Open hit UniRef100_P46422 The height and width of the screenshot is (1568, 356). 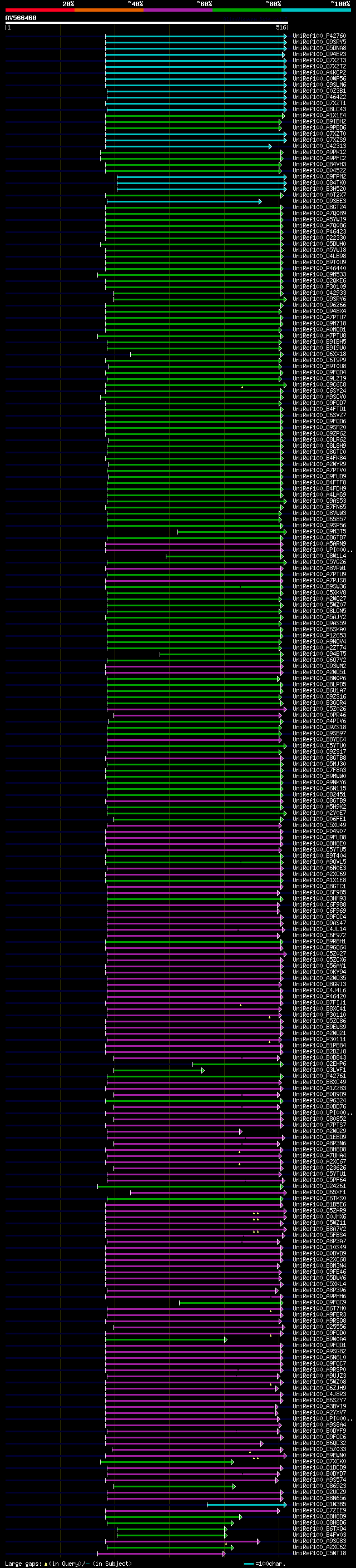[319, 97]
